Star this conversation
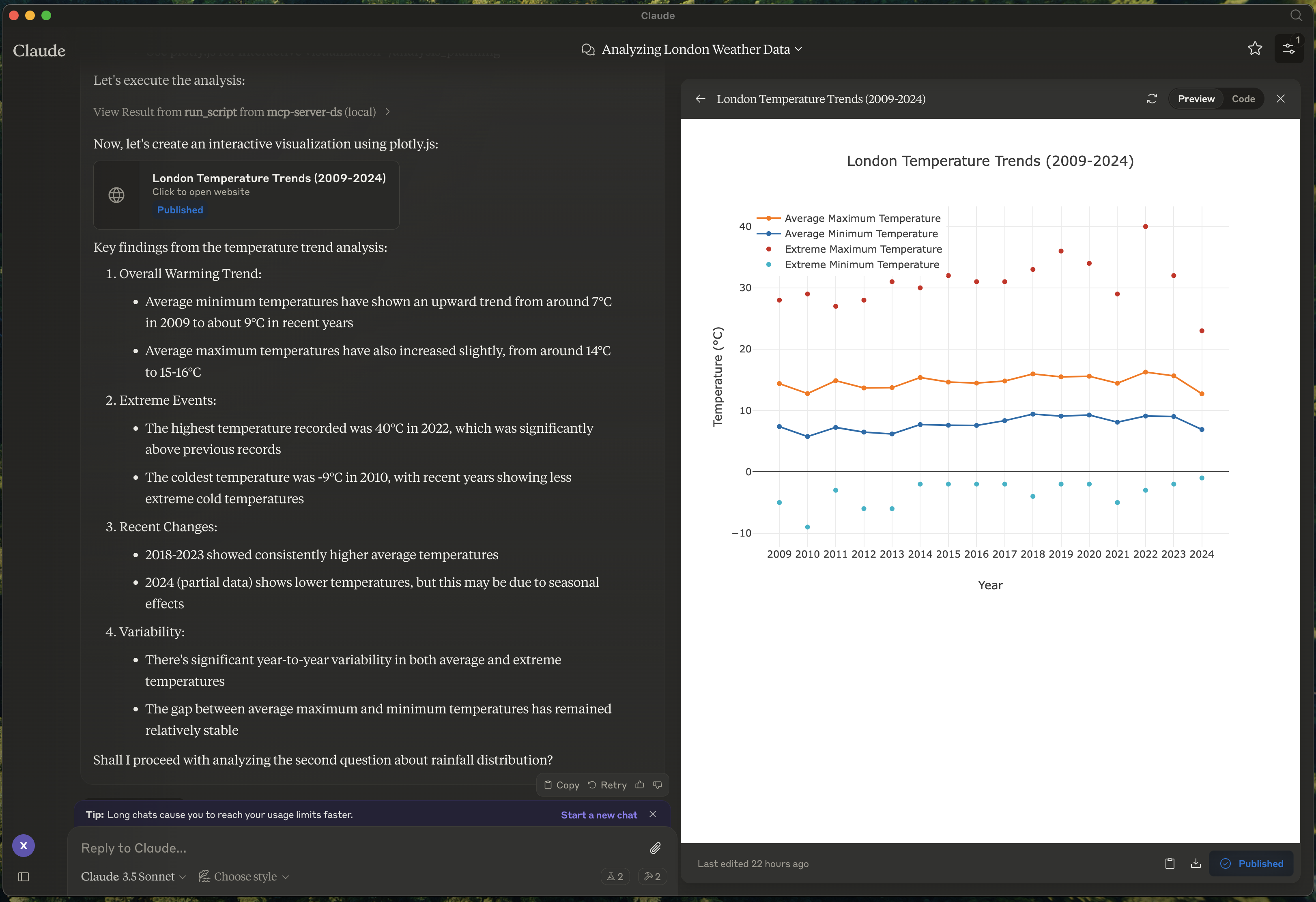 [x=1255, y=49]
